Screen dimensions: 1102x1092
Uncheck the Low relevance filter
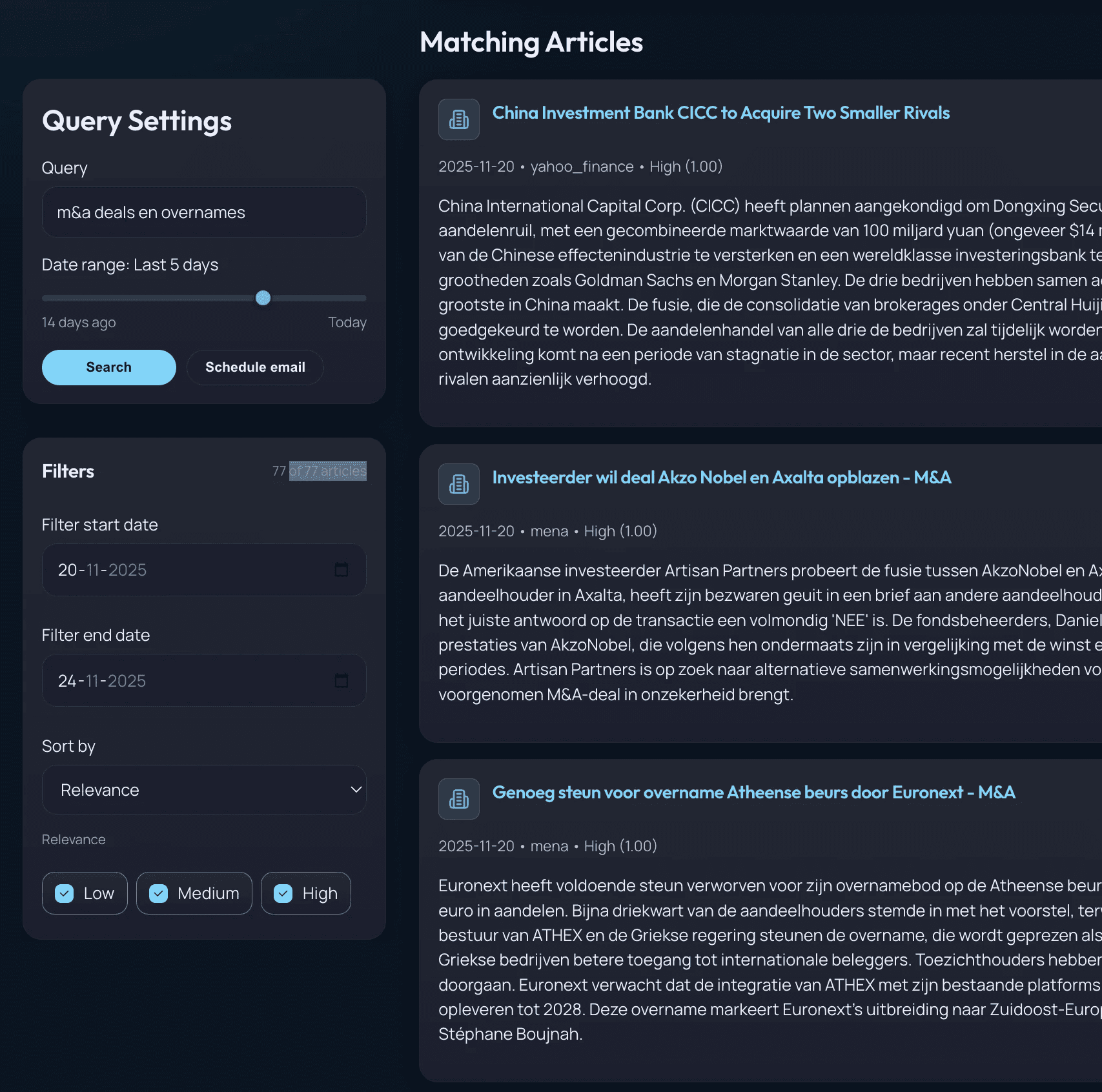click(63, 893)
